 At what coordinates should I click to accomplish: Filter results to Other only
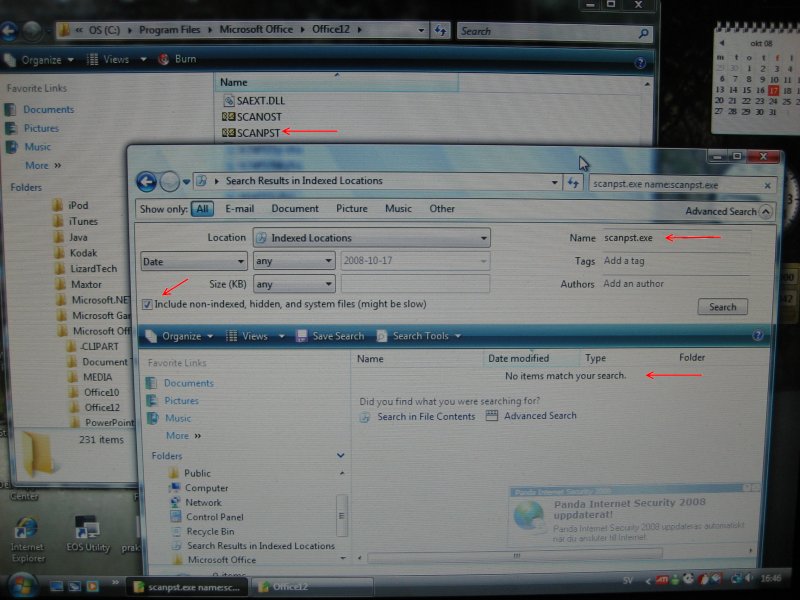(x=442, y=209)
